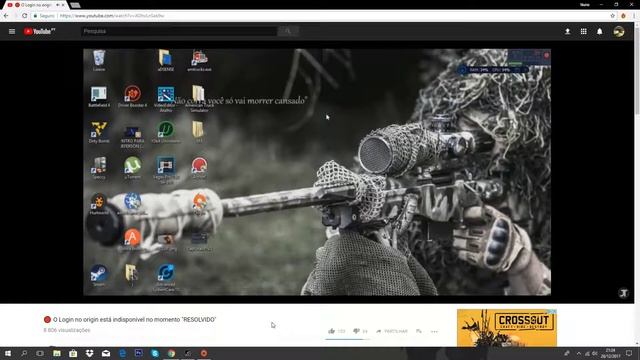Click the channel watermark in the video corner
640x360 pixels.
coord(624,293)
